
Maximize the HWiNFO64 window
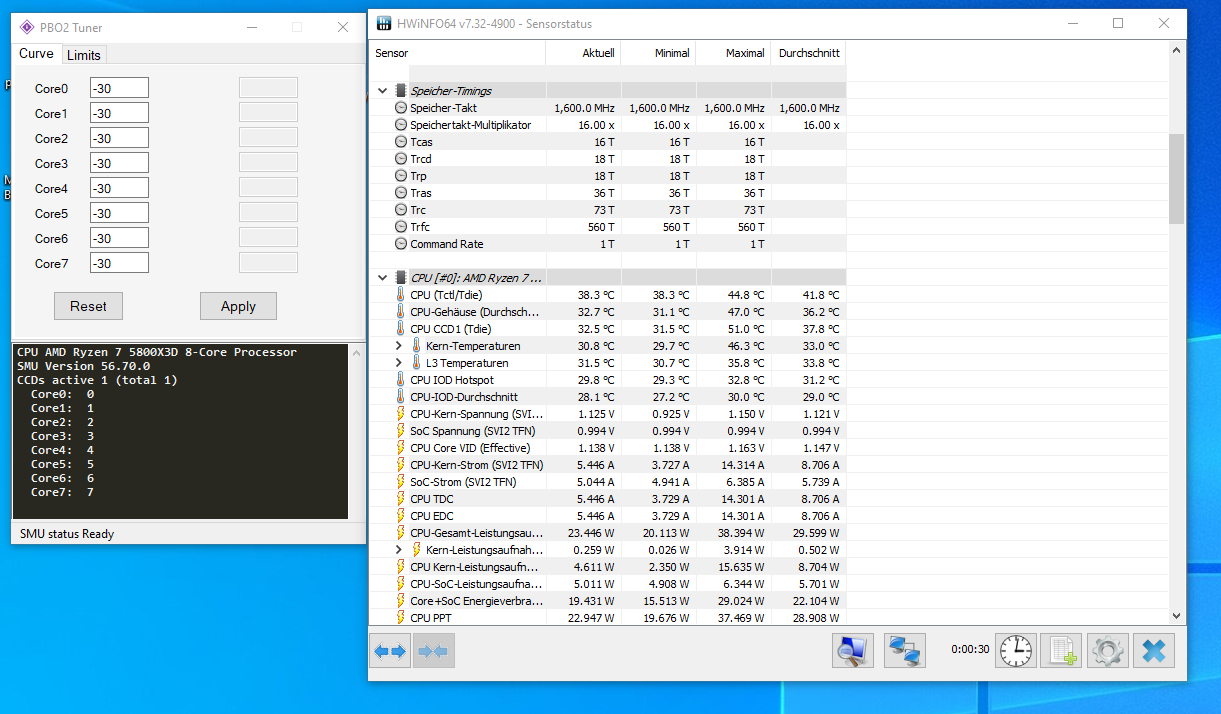tap(1118, 24)
